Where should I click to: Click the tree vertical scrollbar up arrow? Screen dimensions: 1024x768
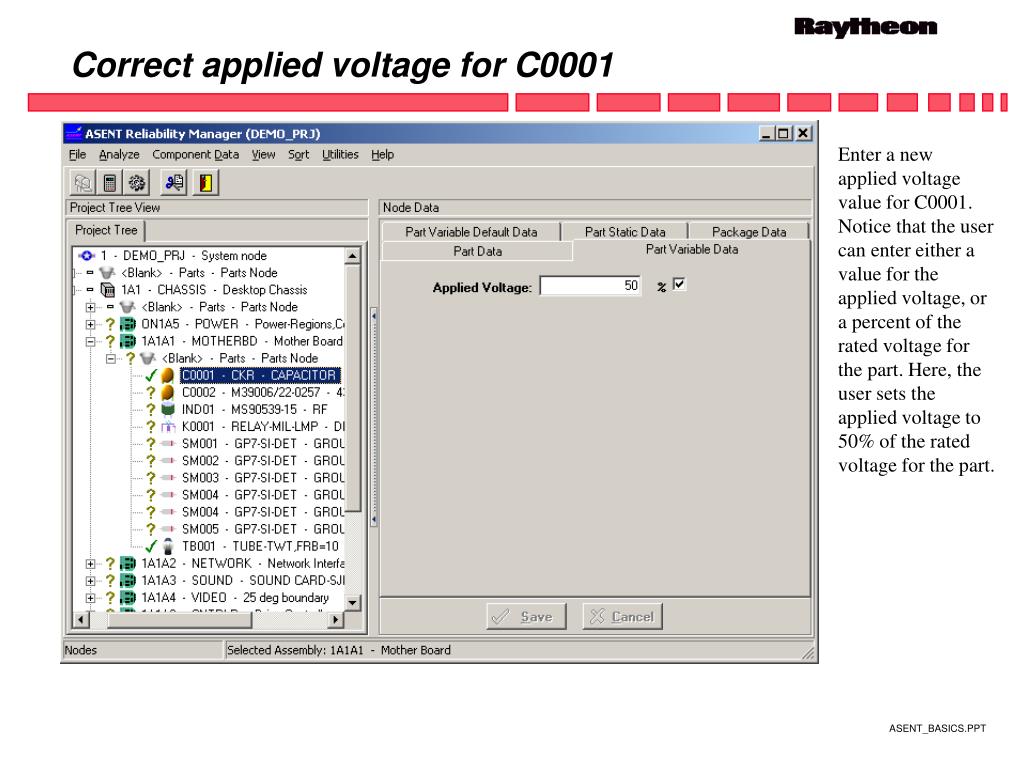(353, 256)
